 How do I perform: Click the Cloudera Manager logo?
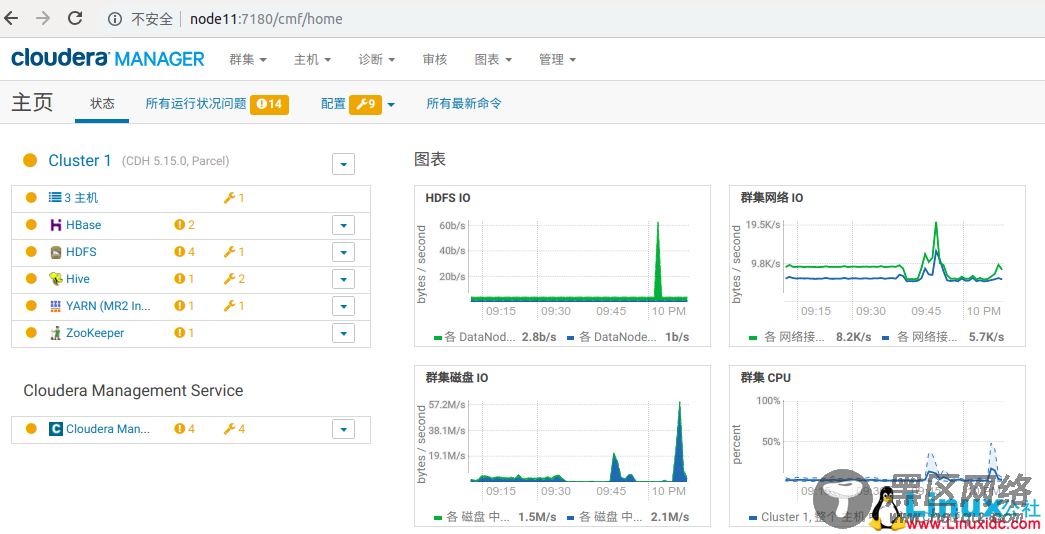pyautogui.click(x=108, y=59)
